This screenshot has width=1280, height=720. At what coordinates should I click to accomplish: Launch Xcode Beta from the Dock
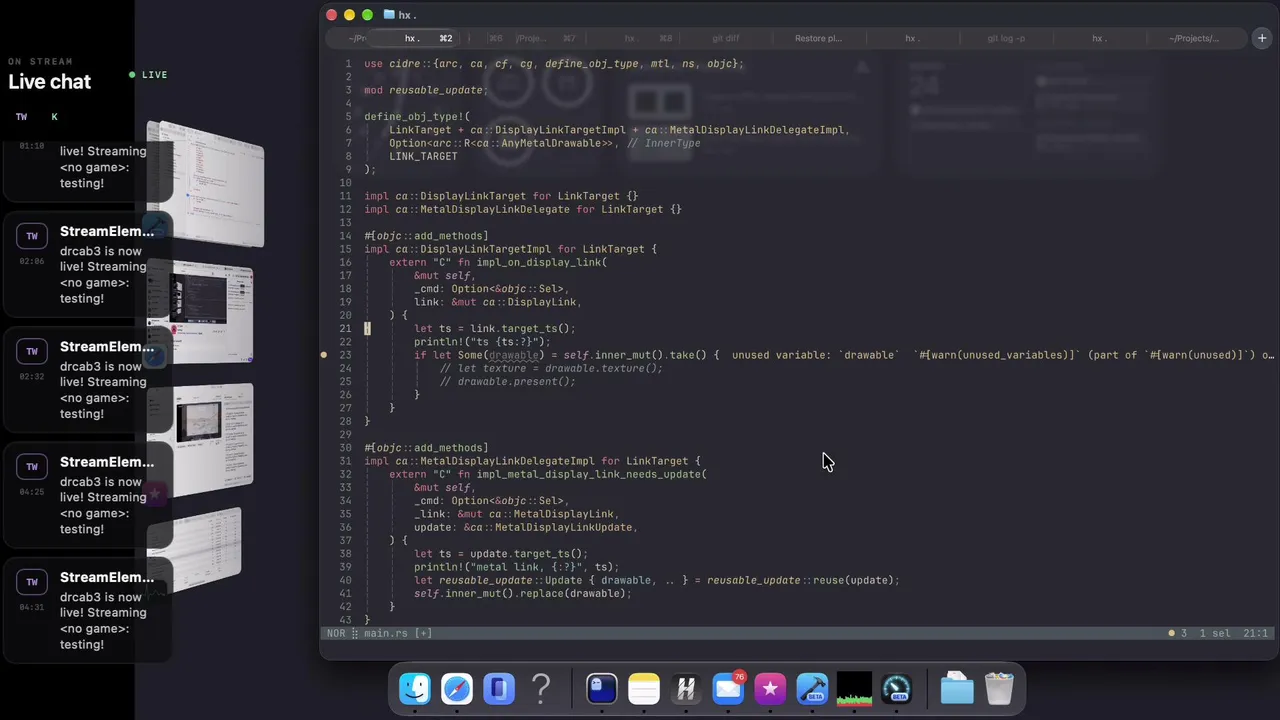[812, 689]
